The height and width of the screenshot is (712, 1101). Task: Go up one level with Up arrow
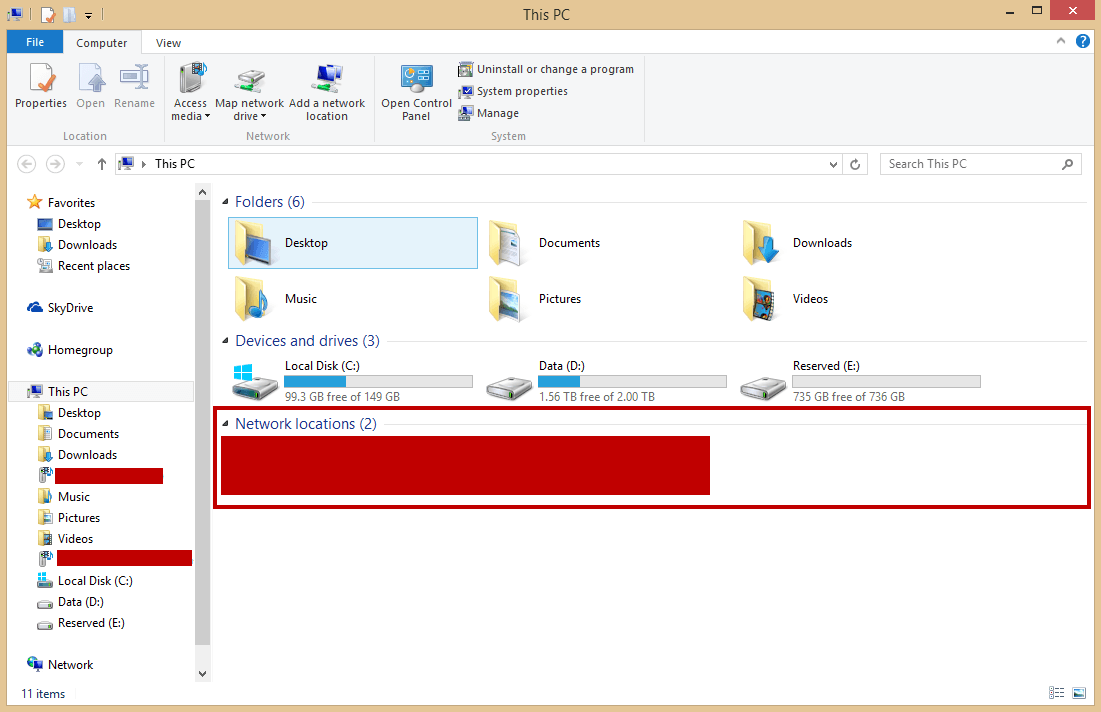pos(101,164)
